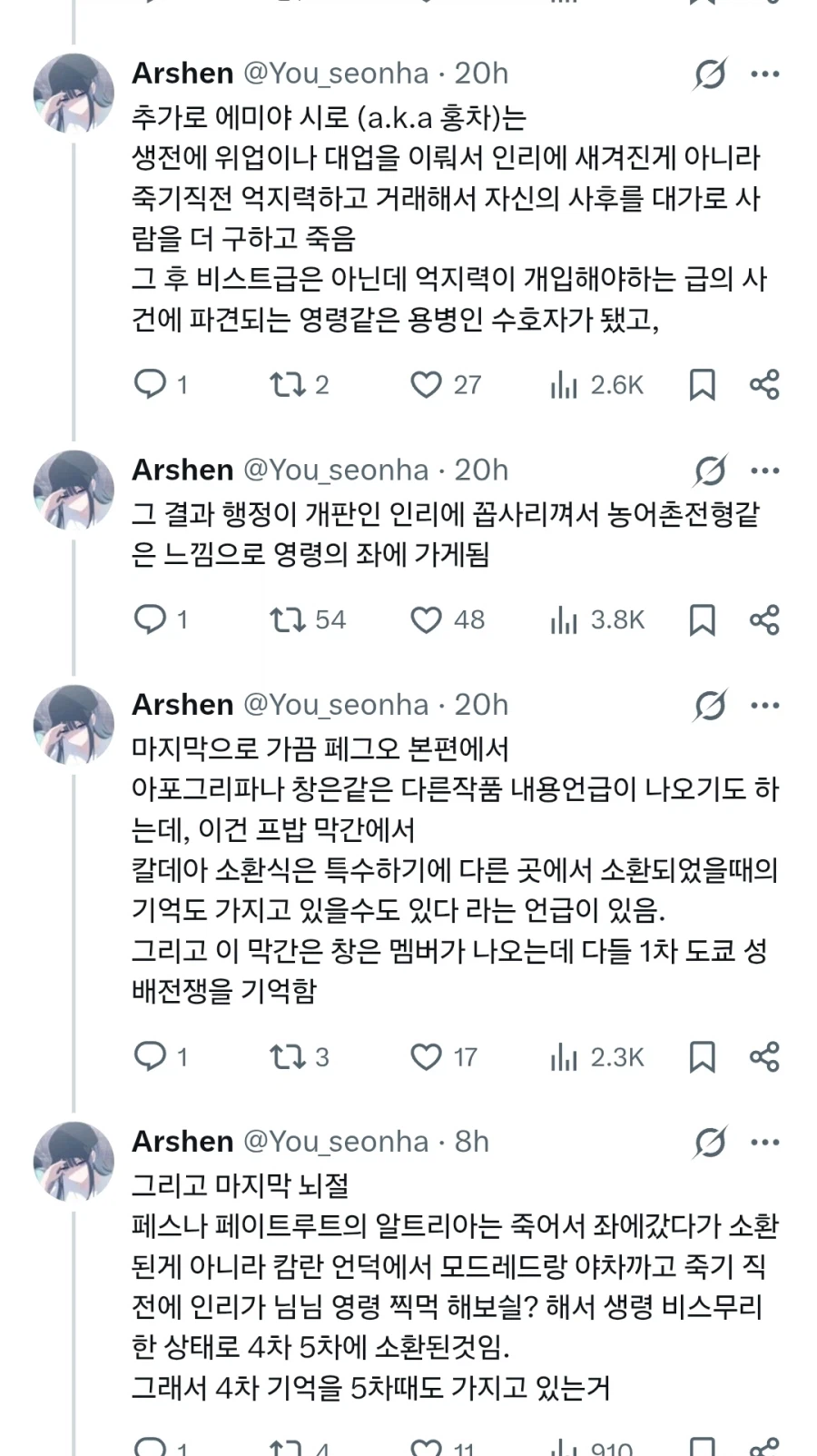This screenshot has height=1456, width=817.
Task: Open the more options menu on the third tweet
Action: pyautogui.click(x=767, y=704)
